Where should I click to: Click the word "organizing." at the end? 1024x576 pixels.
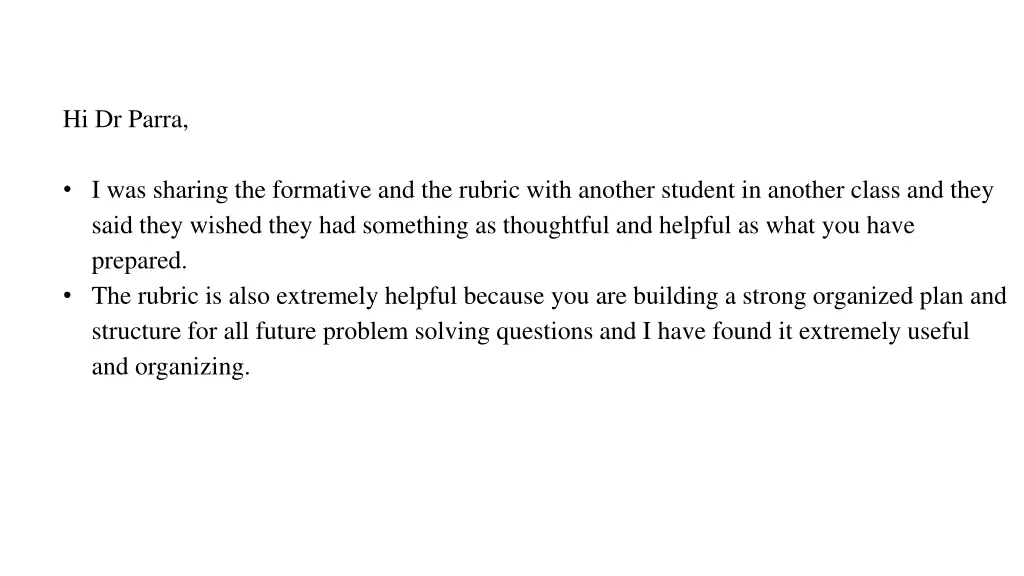(x=193, y=367)
